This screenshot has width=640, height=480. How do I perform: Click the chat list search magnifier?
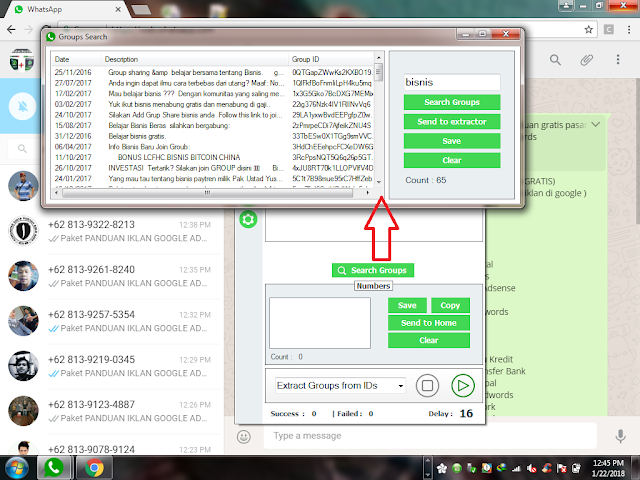coord(22,149)
